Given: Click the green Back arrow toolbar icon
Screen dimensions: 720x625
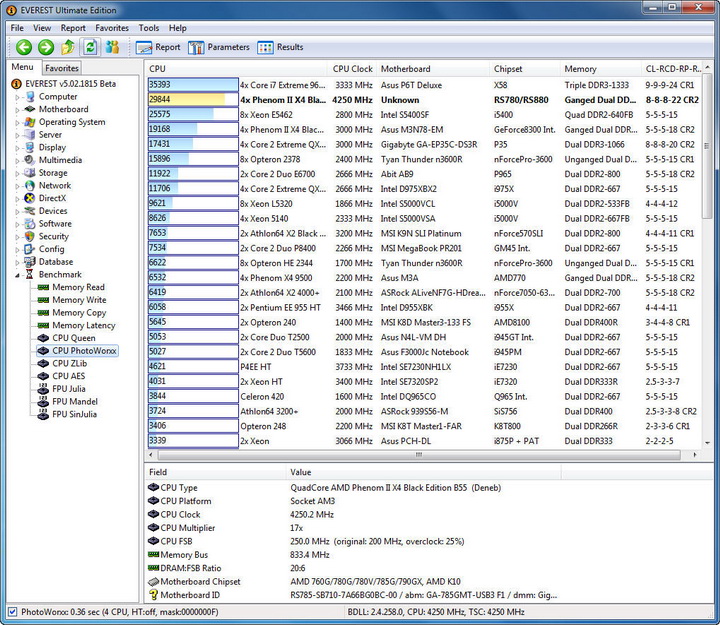Looking at the screenshot, I should [x=23, y=47].
